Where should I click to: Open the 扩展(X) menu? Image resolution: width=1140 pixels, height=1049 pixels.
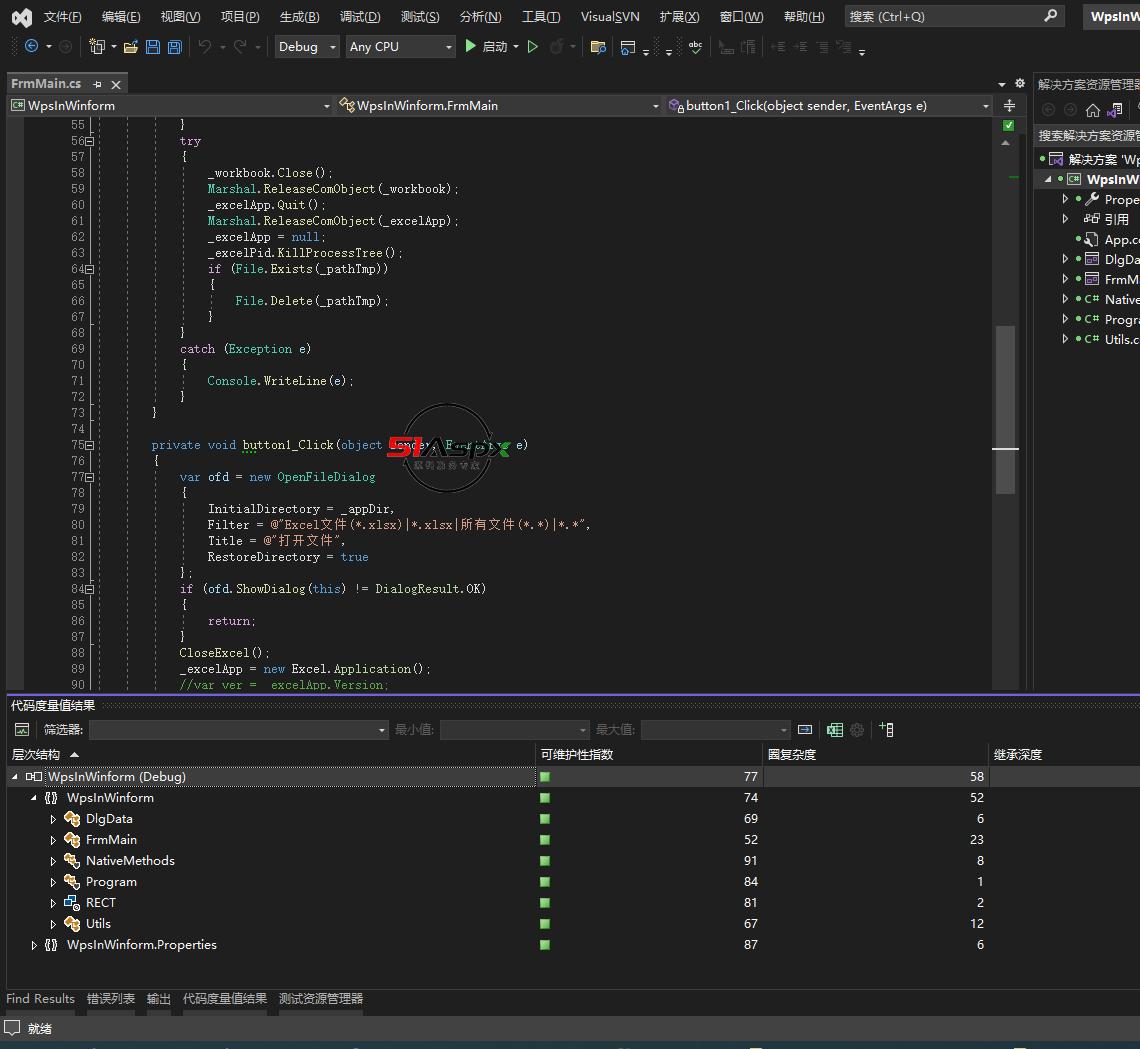tap(679, 17)
